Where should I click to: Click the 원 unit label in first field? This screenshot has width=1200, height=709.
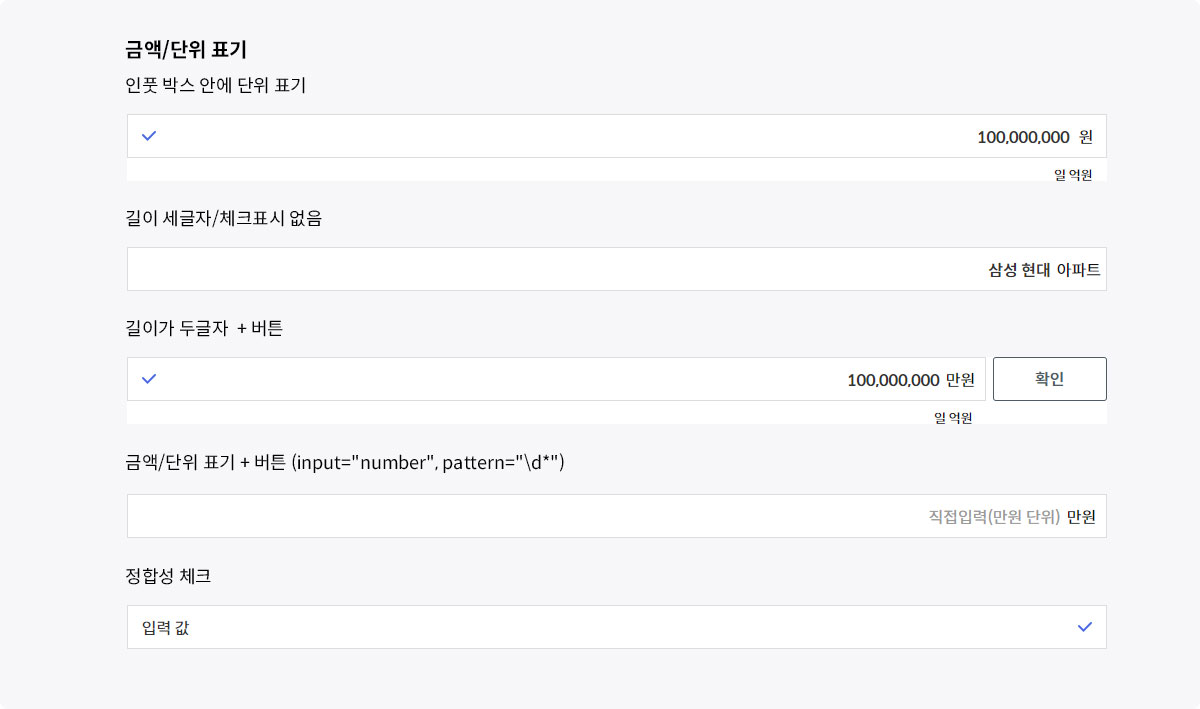[1086, 137]
